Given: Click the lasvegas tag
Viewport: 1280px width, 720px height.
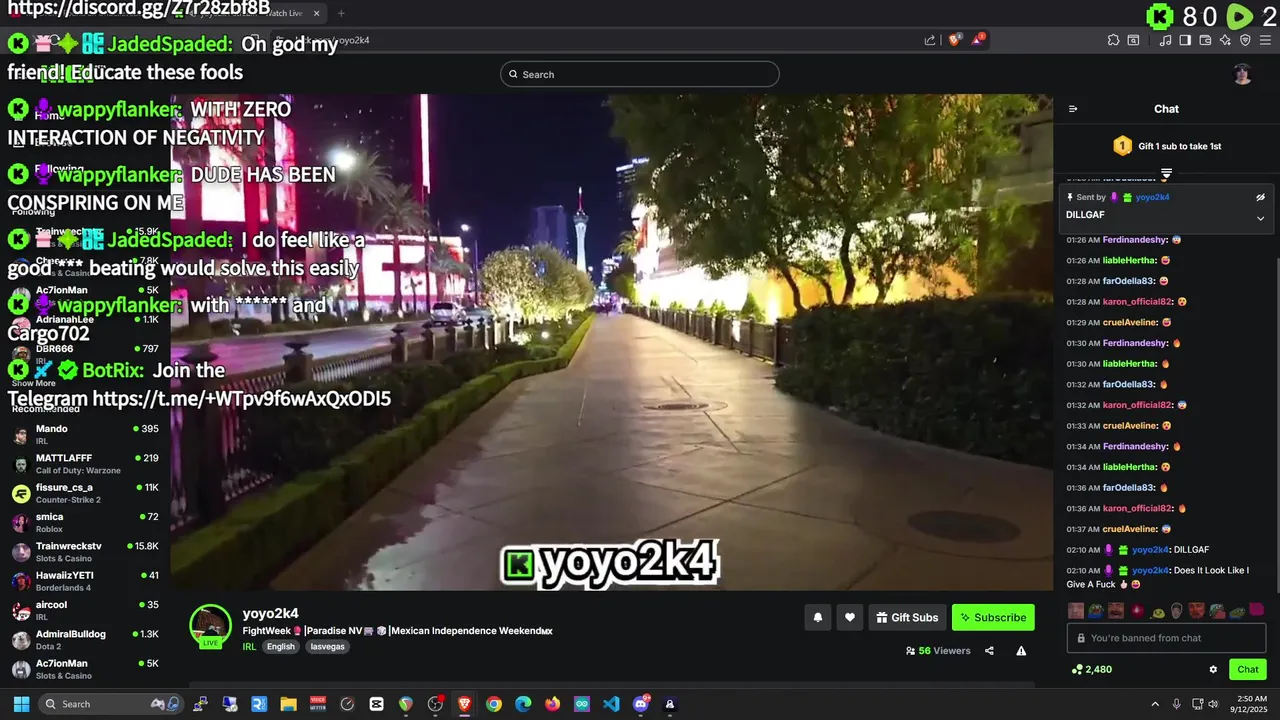Looking at the screenshot, I should point(327,647).
